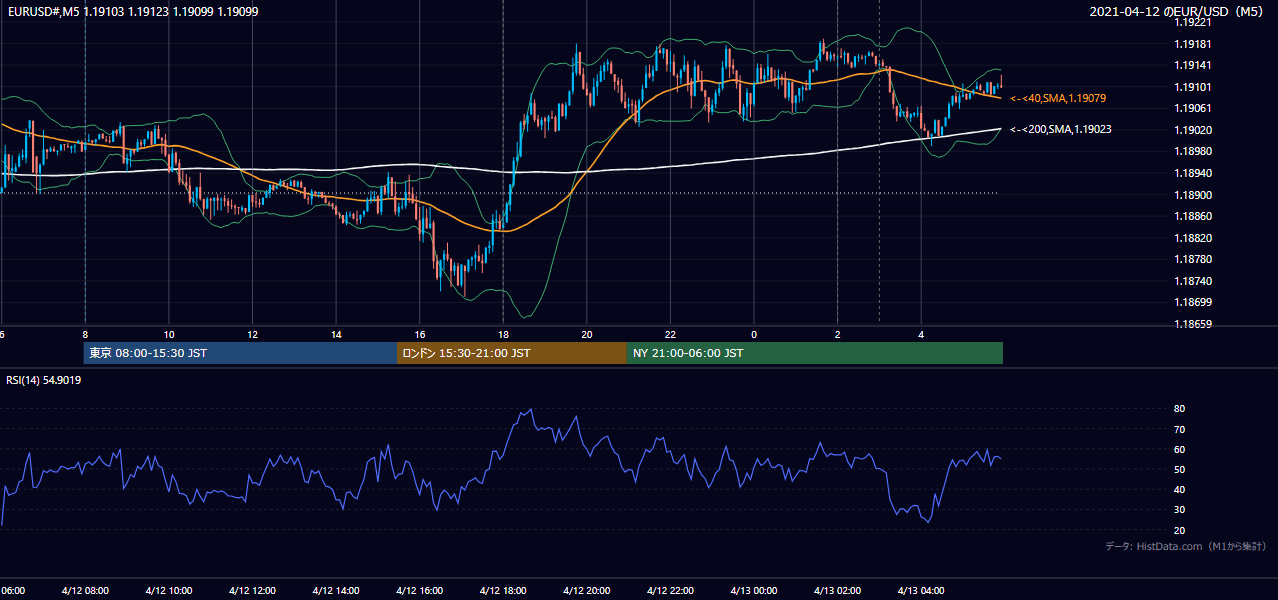Click price axis label 1.18900
Viewport: 1278px width, 600px height.
click(1194, 195)
